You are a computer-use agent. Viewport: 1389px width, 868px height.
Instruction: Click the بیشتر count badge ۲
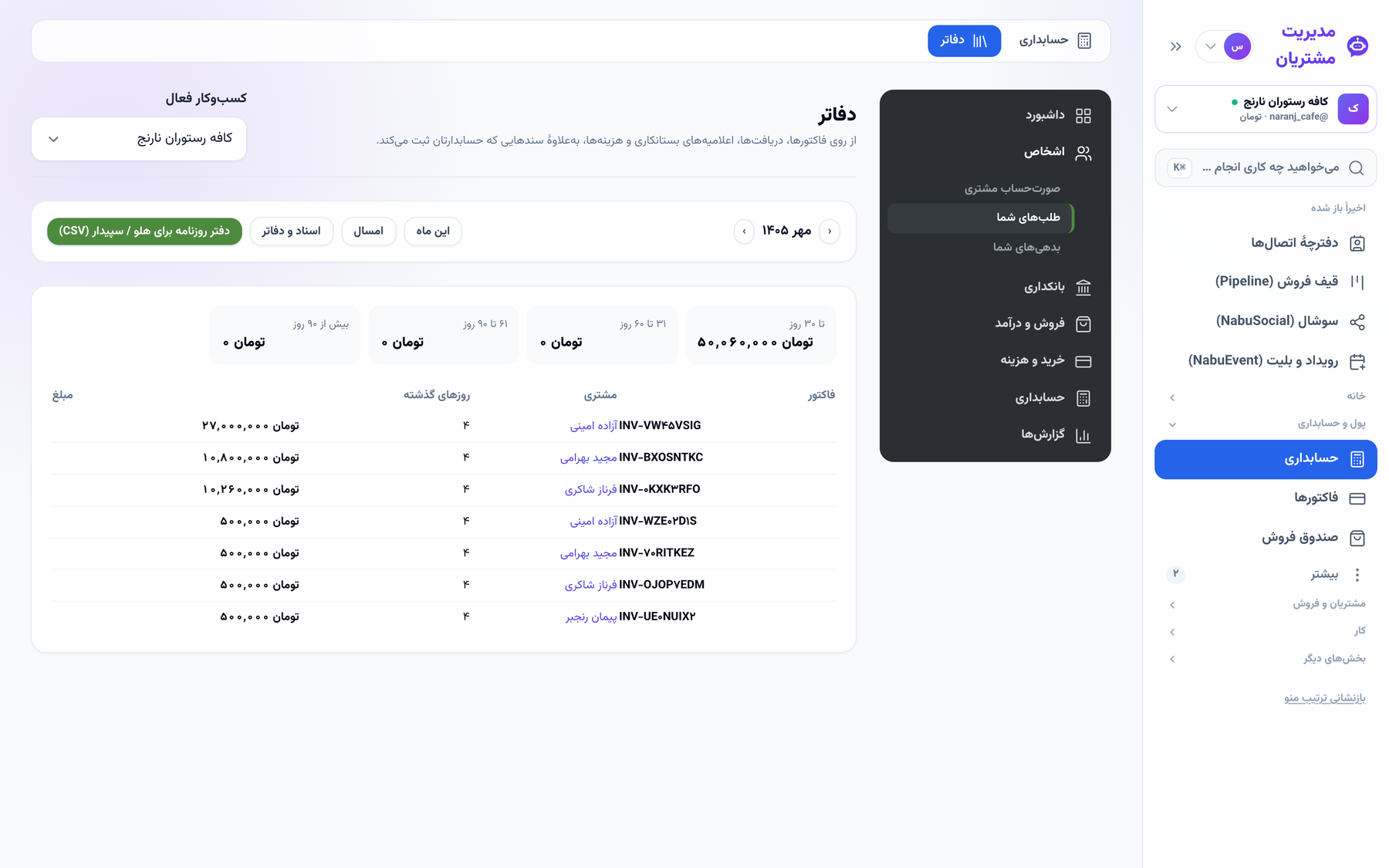[x=1175, y=574]
